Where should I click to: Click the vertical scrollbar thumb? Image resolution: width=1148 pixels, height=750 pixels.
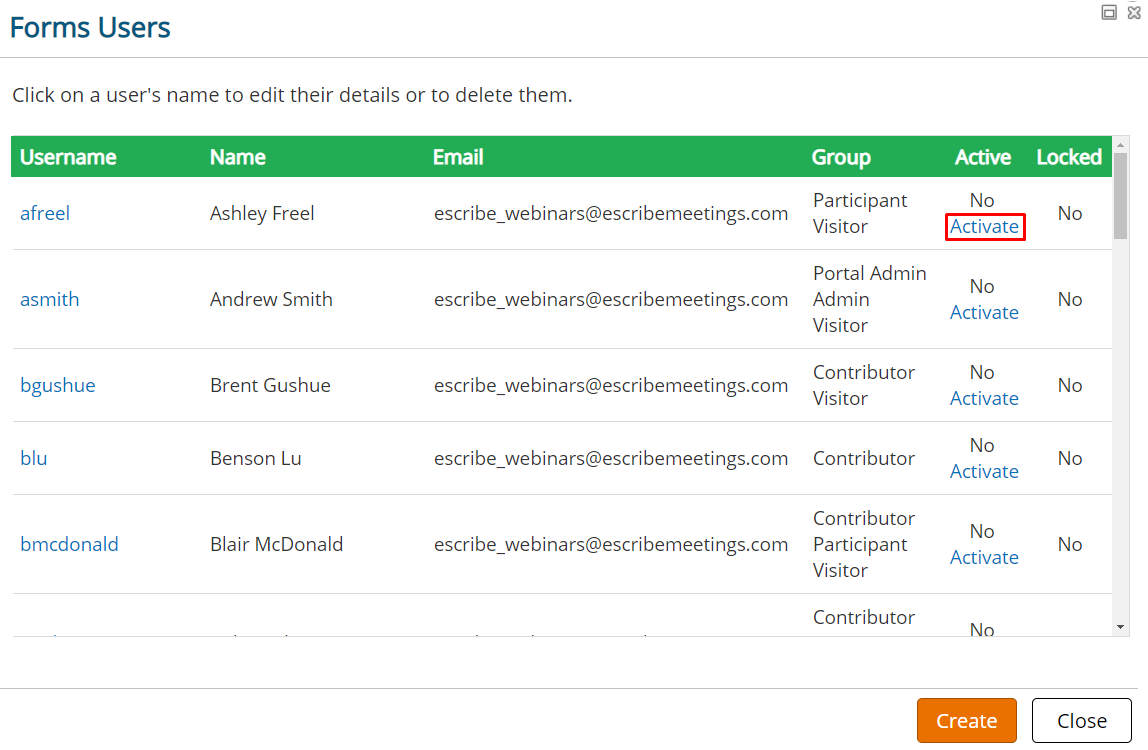tap(1120, 196)
